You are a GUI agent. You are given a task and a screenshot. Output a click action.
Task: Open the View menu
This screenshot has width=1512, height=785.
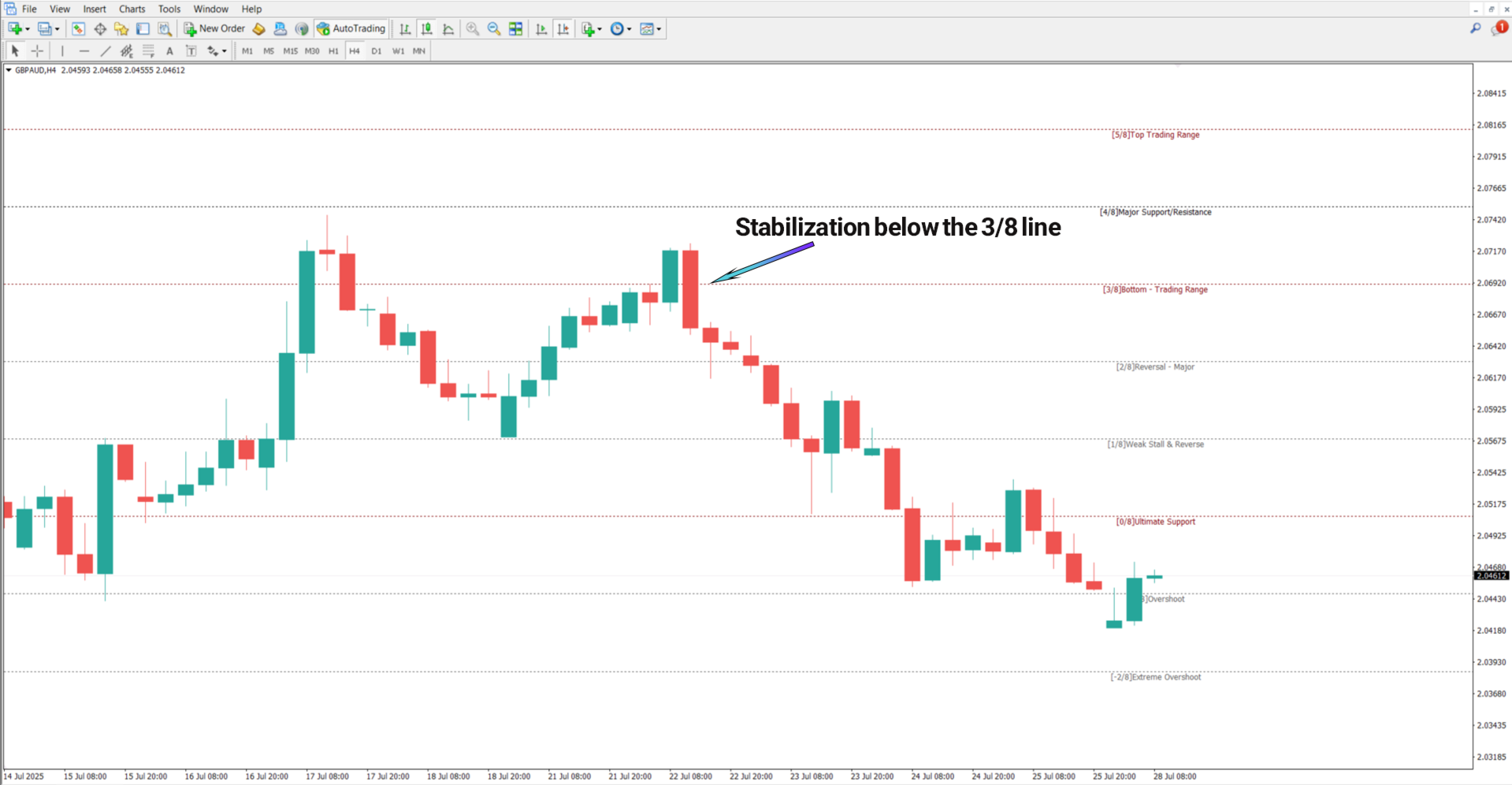coord(60,9)
